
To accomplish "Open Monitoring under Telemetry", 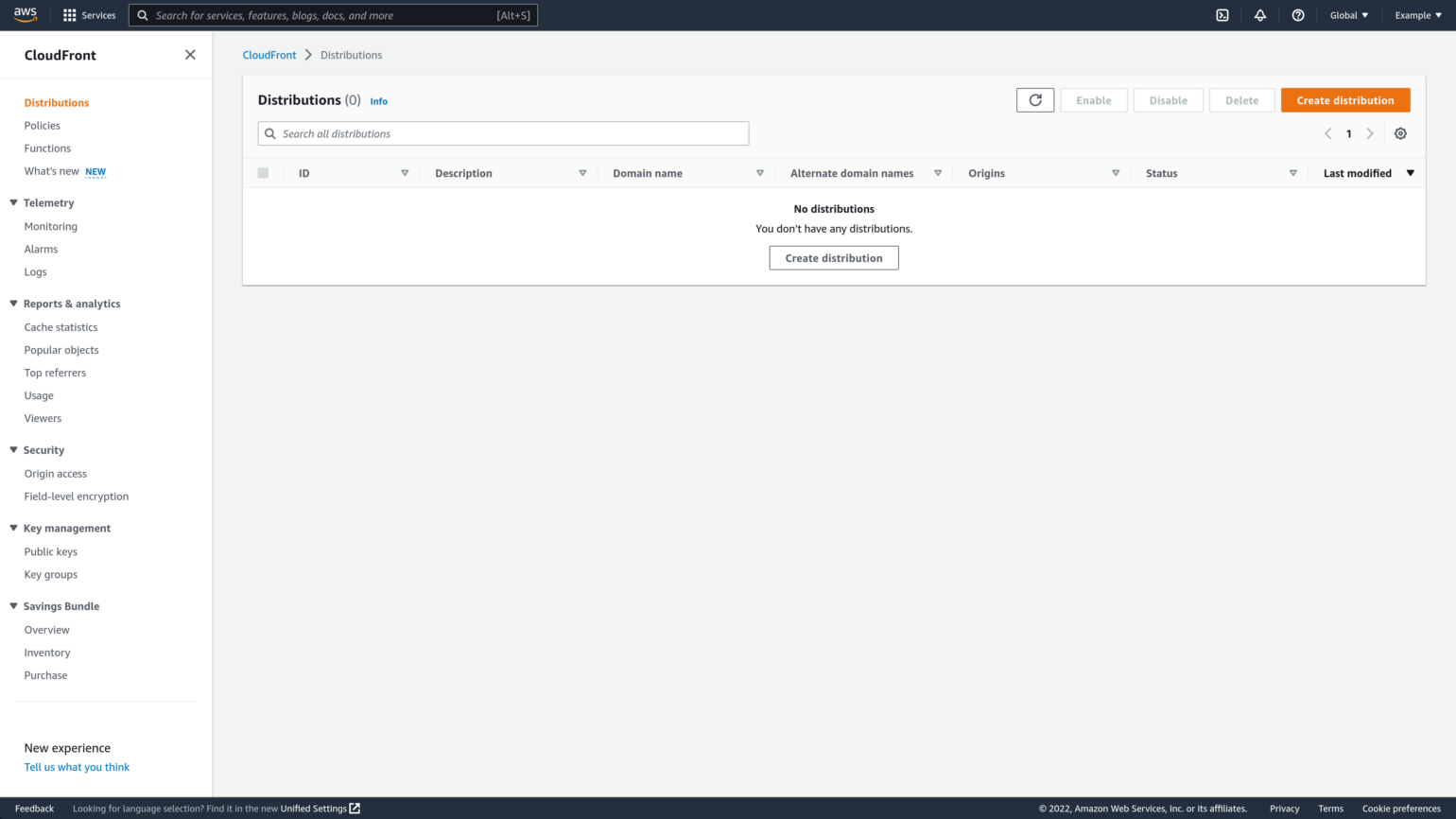I will (x=51, y=227).
